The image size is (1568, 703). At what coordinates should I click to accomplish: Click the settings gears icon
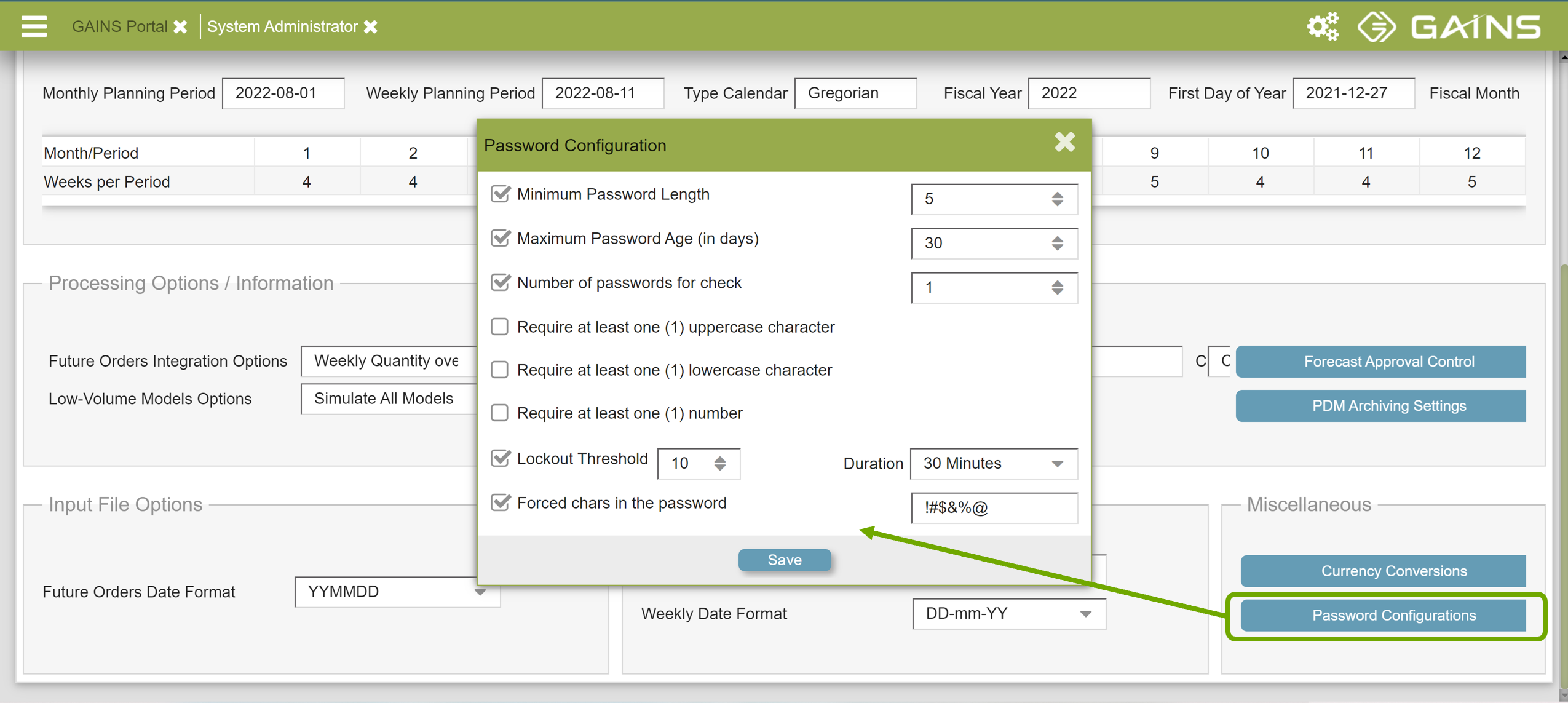(x=1323, y=26)
